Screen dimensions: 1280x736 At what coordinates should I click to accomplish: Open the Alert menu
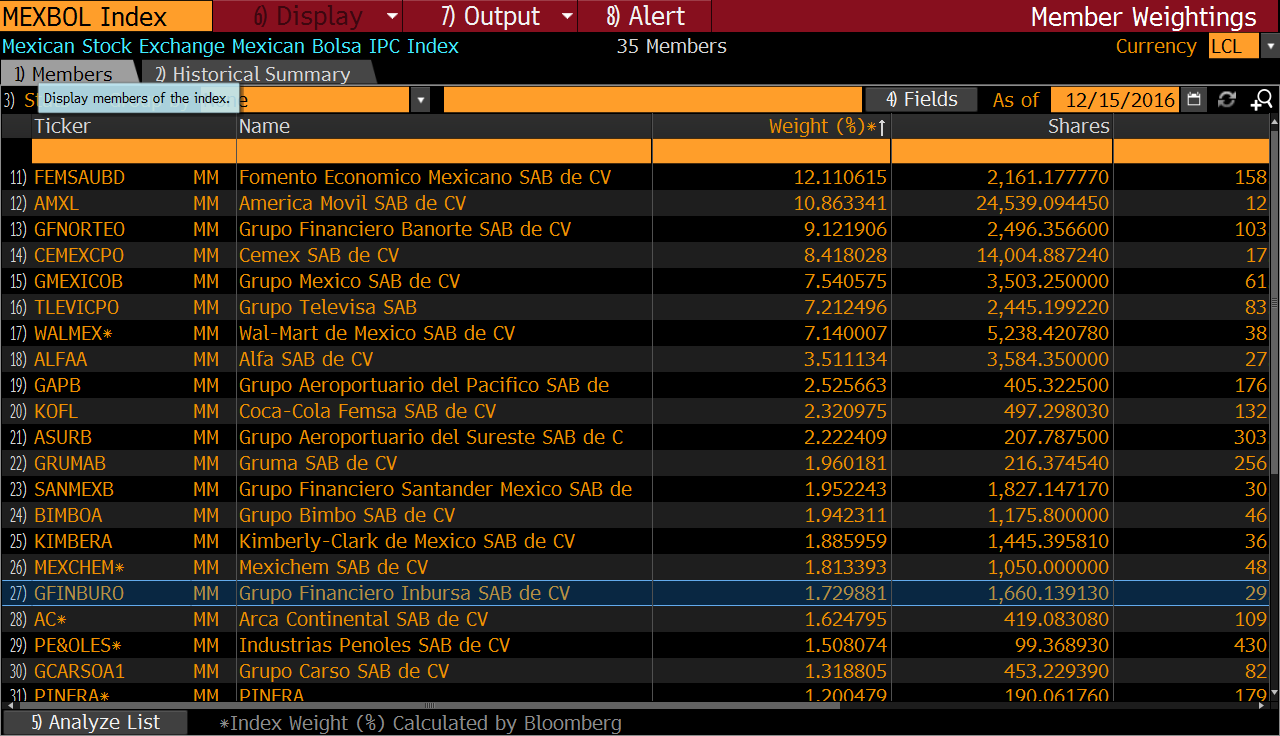(x=646, y=16)
